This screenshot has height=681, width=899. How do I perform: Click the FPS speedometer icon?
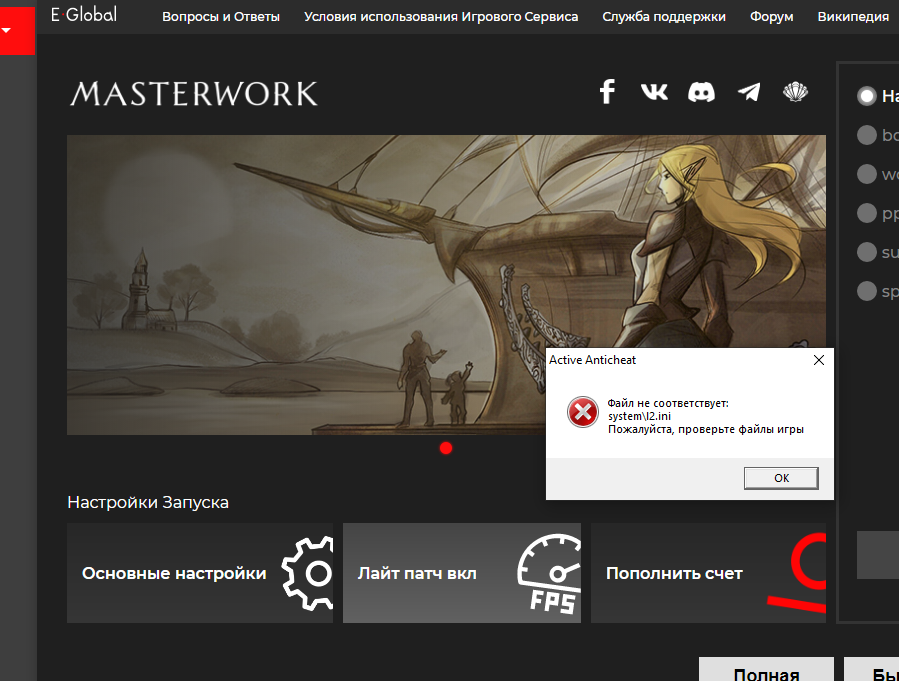click(548, 575)
